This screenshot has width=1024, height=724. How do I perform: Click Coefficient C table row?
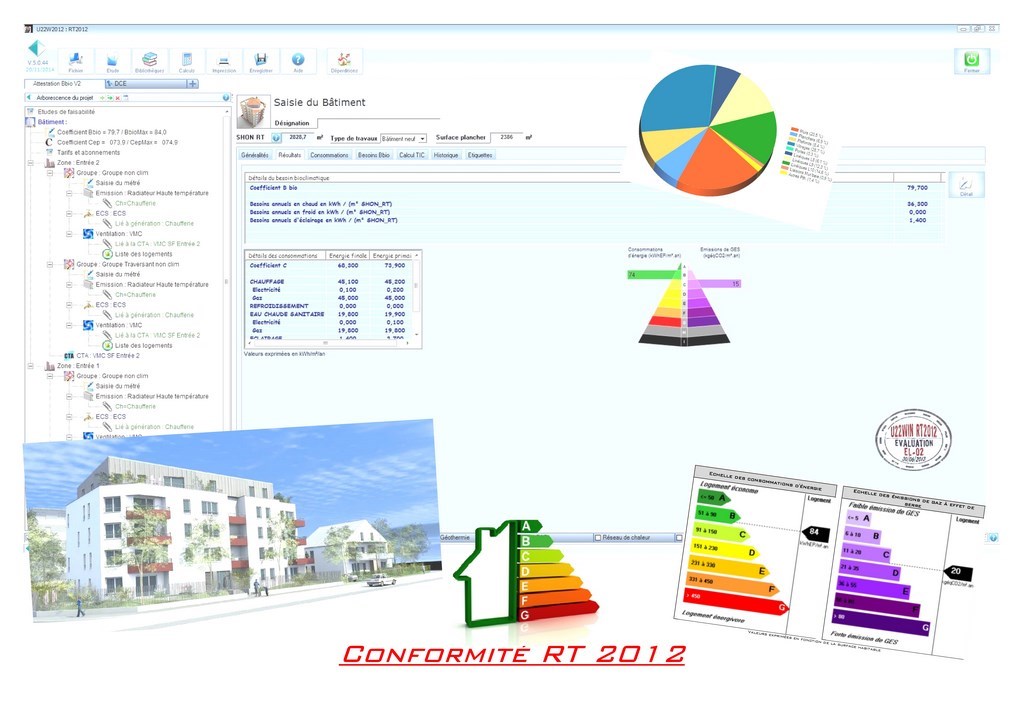click(x=329, y=266)
